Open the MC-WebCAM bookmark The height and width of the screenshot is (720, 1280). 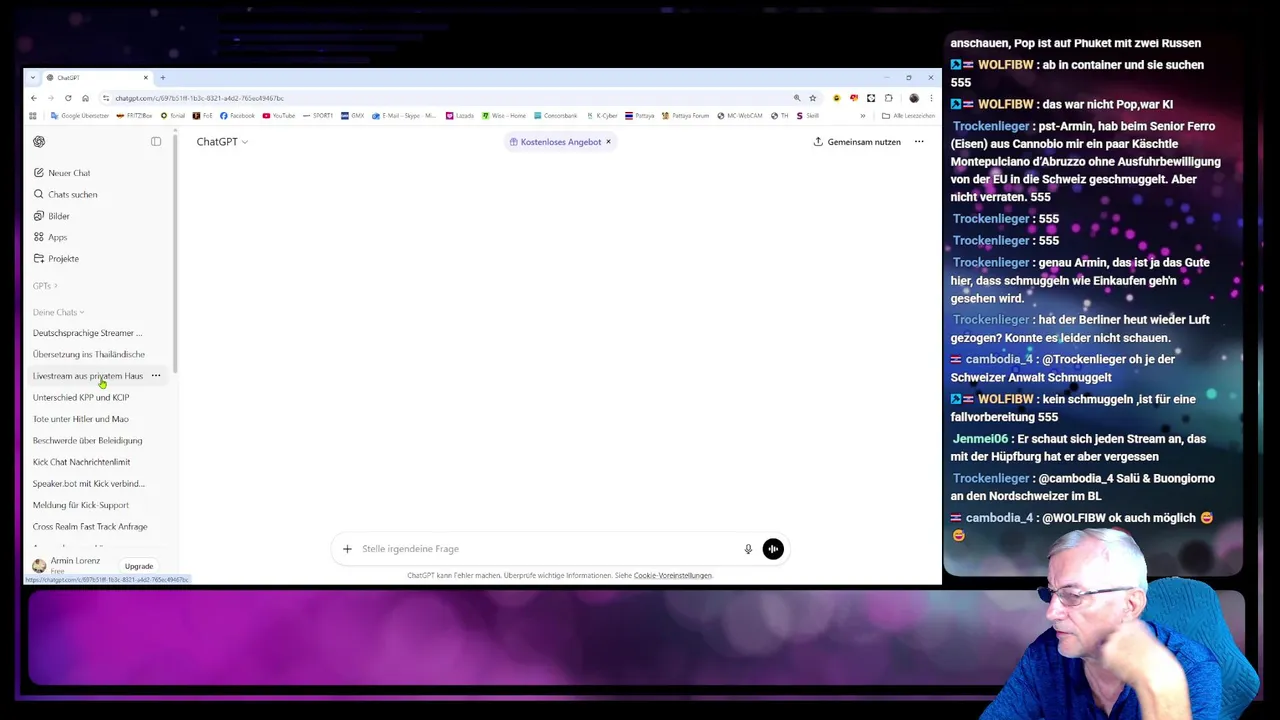click(x=740, y=116)
